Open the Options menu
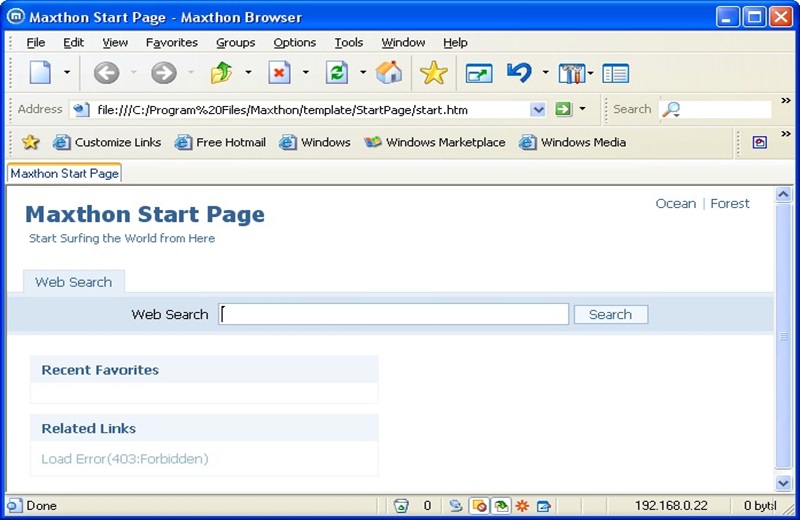The height and width of the screenshot is (520, 800). (x=295, y=43)
